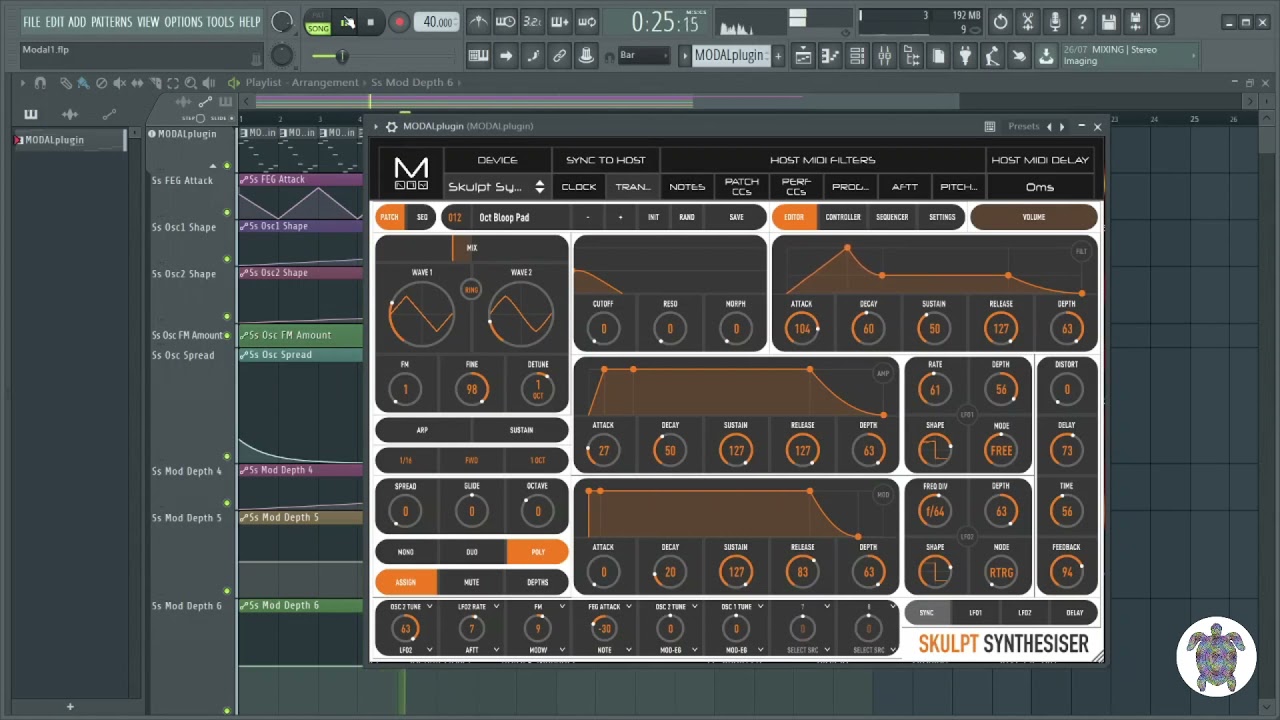Toggle the playlist magnet snap icon
This screenshot has height=720, width=1280.
tap(40, 83)
